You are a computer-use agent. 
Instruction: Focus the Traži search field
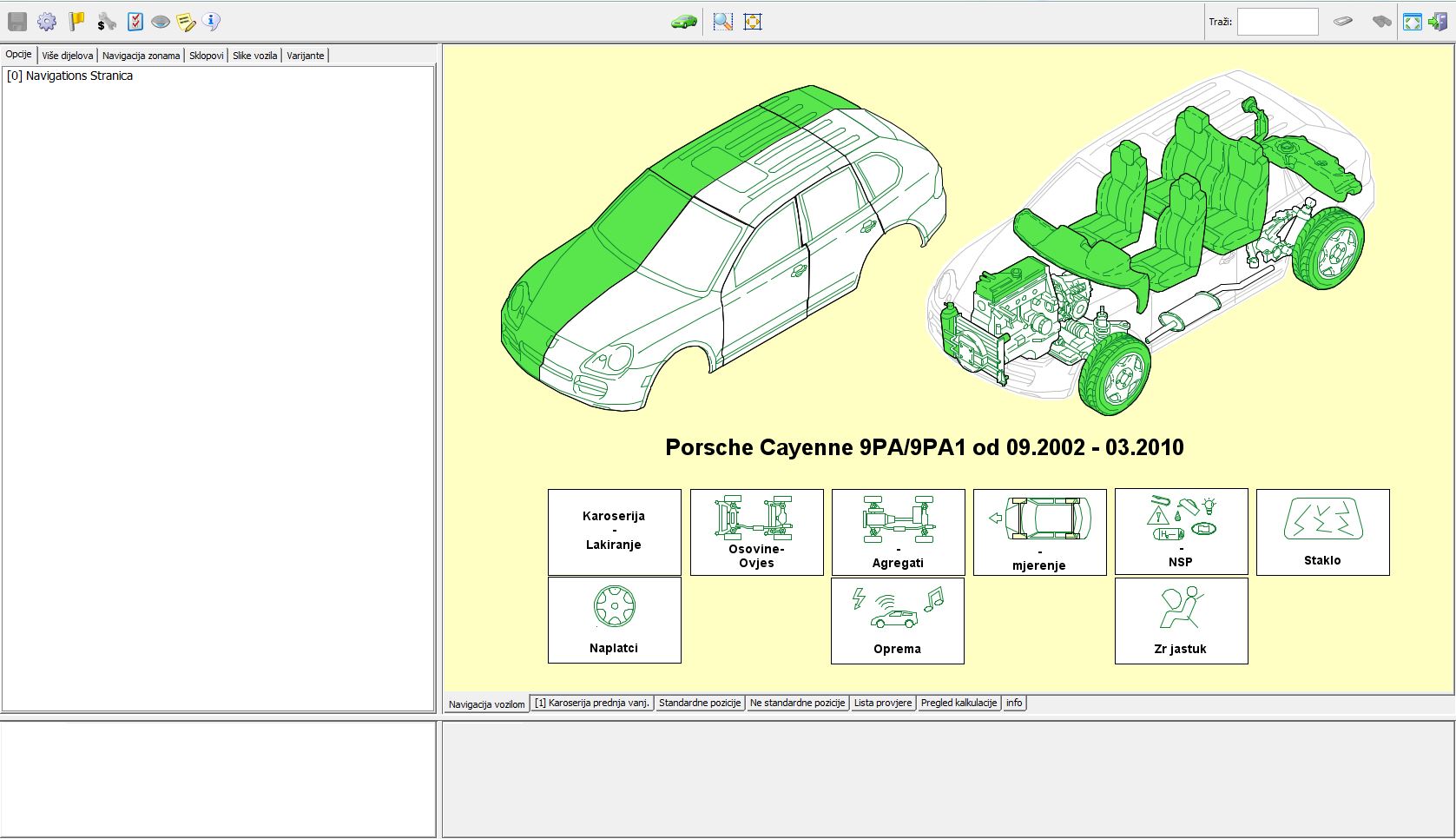click(1277, 22)
